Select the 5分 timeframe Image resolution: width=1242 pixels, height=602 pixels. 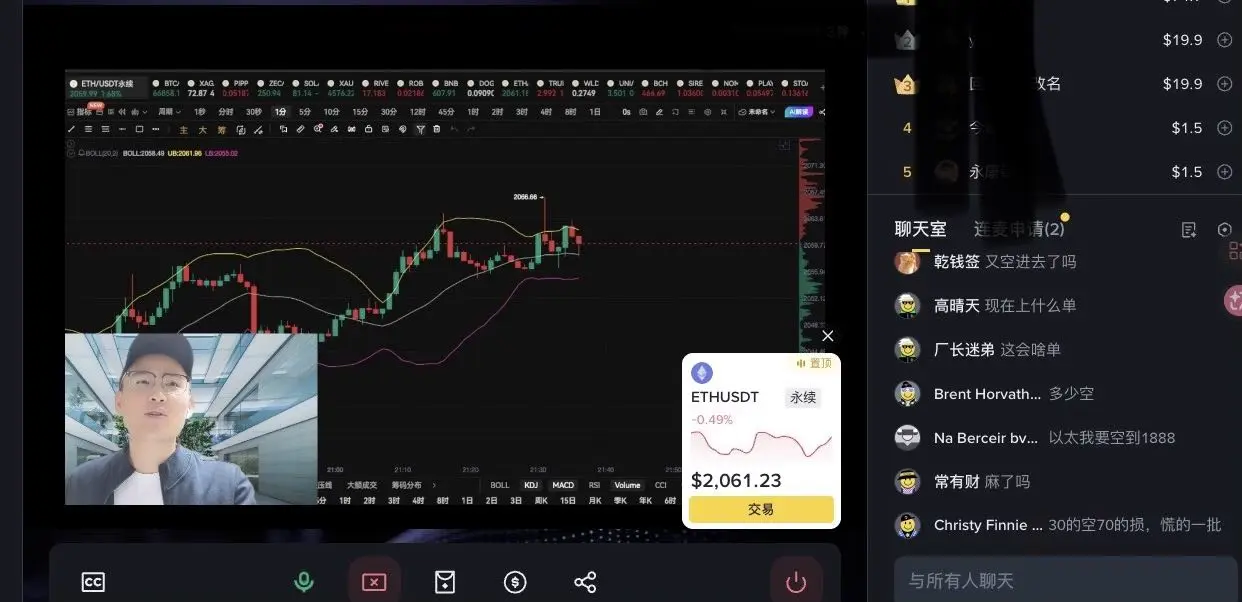point(305,112)
